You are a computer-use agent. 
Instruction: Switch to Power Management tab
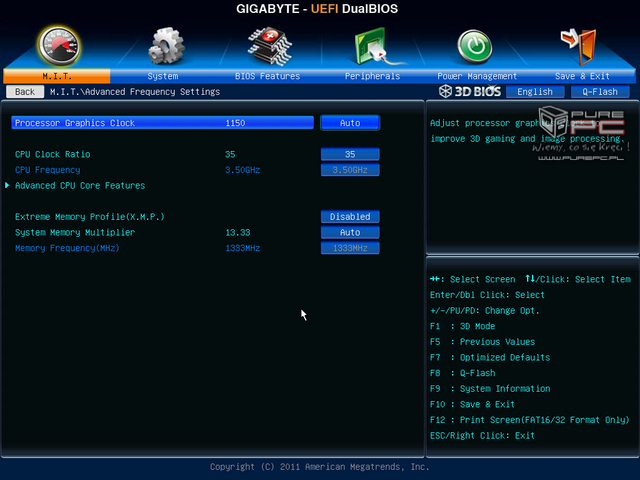[x=477, y=76]
